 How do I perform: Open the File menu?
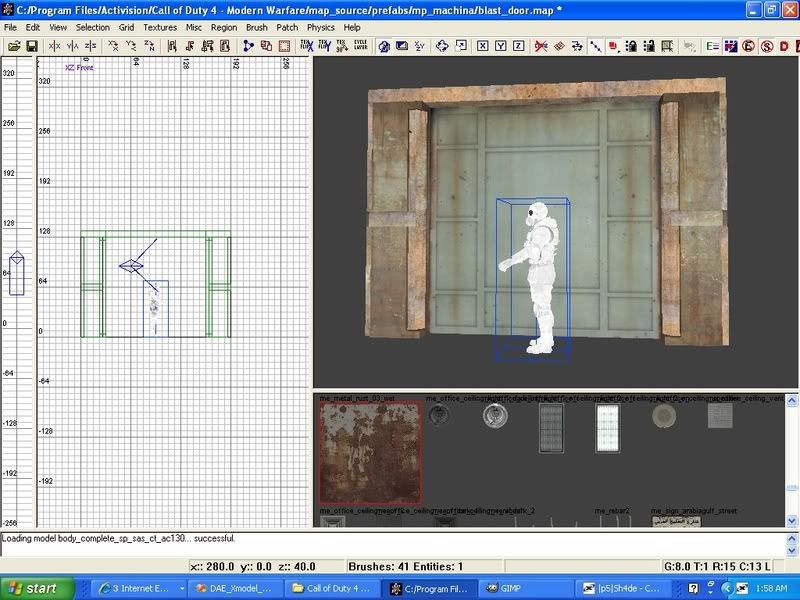pos(10,28)
